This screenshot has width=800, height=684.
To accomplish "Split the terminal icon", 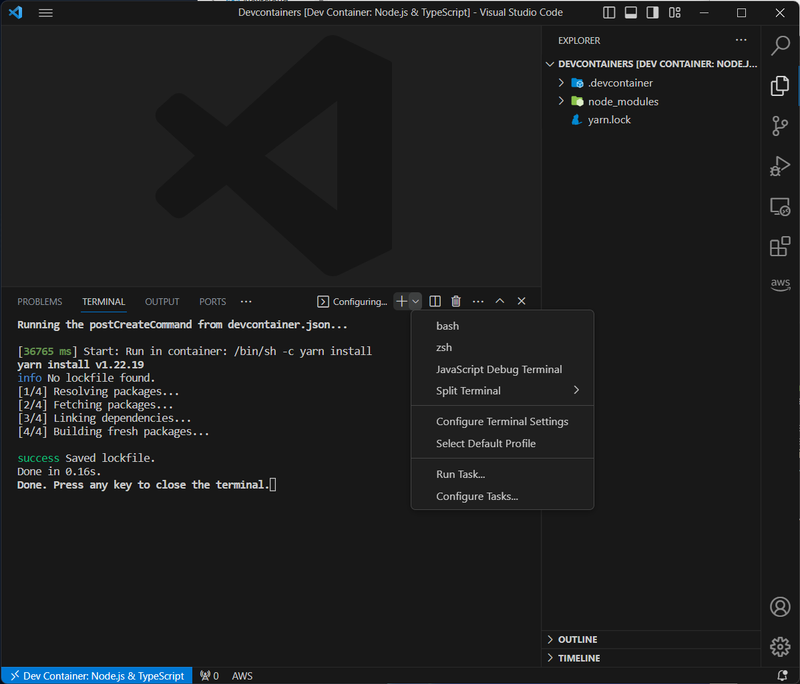I will 435,301.
